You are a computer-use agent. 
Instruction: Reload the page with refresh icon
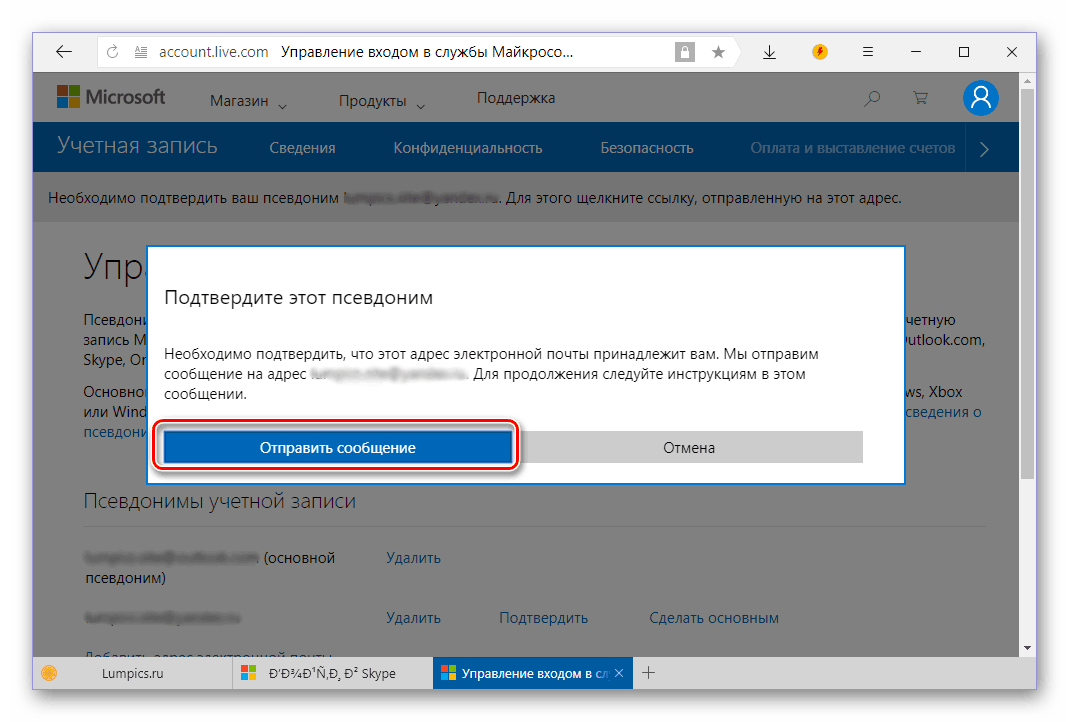113,52
